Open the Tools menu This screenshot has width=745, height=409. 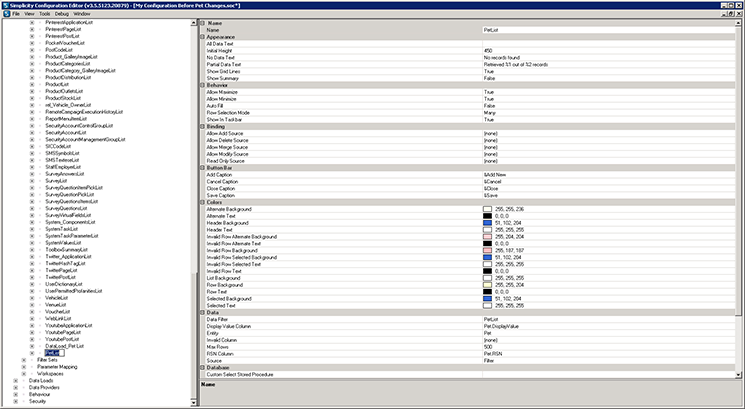44,14
